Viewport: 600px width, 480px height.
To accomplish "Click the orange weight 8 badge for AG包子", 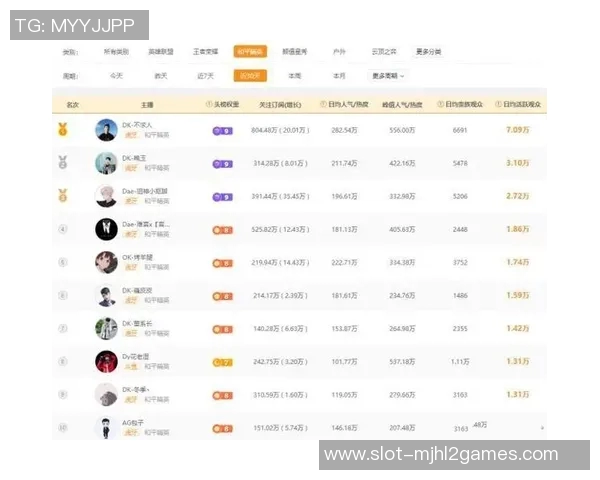I will pyautogui.click(x=223, y=429).
